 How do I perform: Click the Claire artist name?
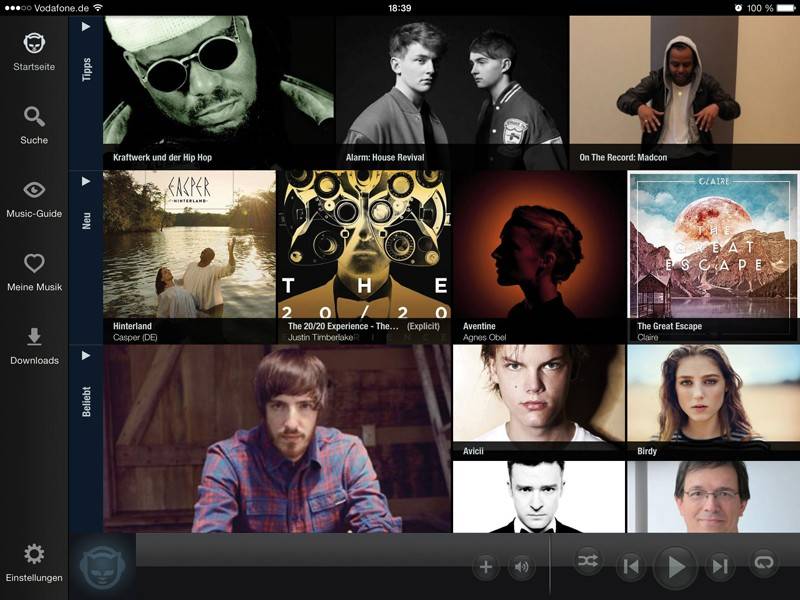(x=647, y=337)
